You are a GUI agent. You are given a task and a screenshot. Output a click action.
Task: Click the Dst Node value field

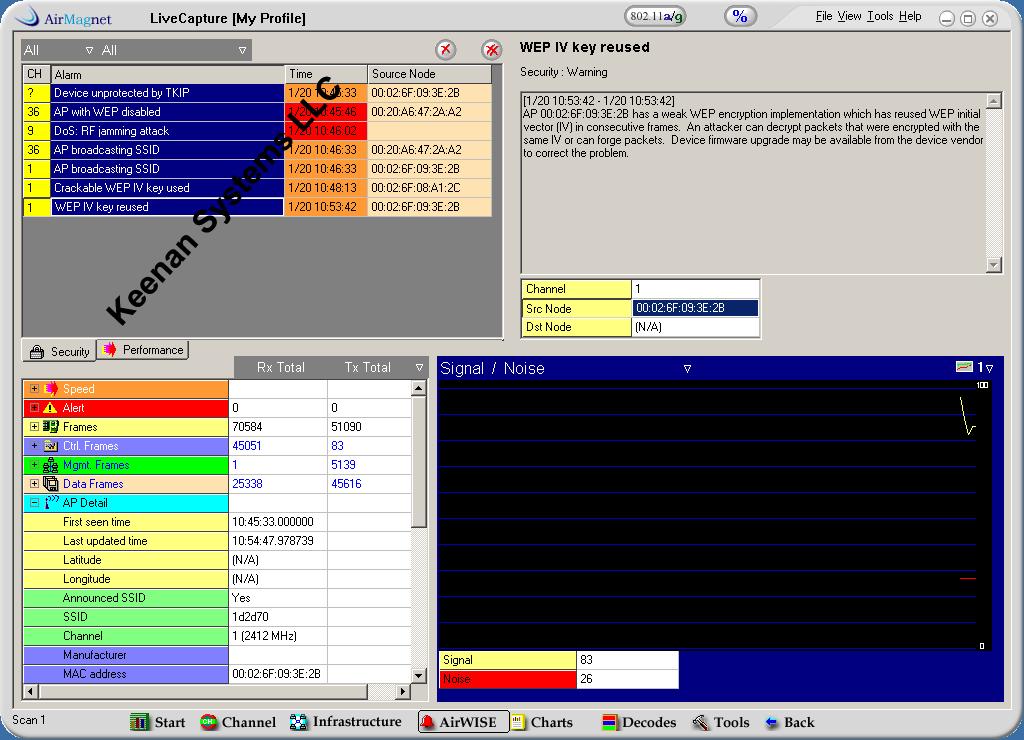(695, 327)
